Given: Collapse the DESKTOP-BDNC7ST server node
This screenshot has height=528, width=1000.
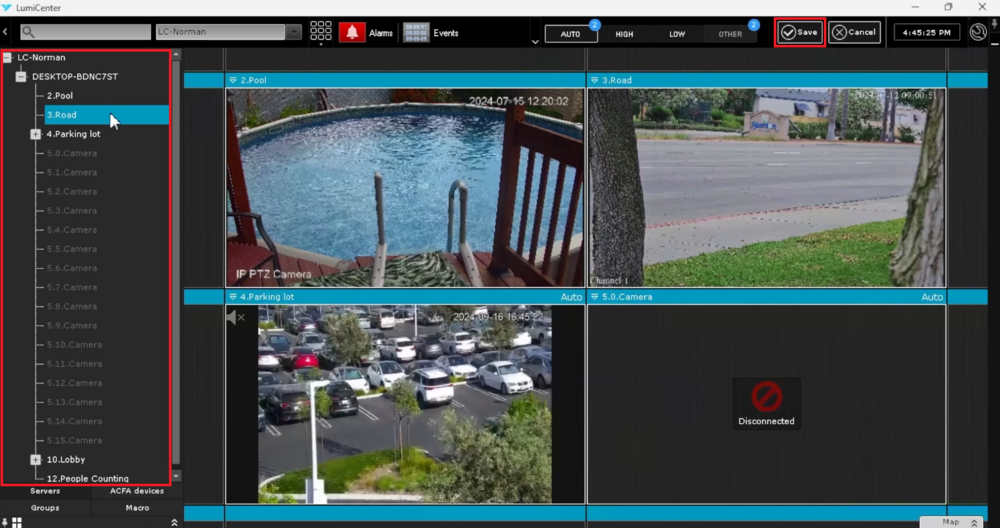Looking at the screenshot, I should [x=21, y=77].
